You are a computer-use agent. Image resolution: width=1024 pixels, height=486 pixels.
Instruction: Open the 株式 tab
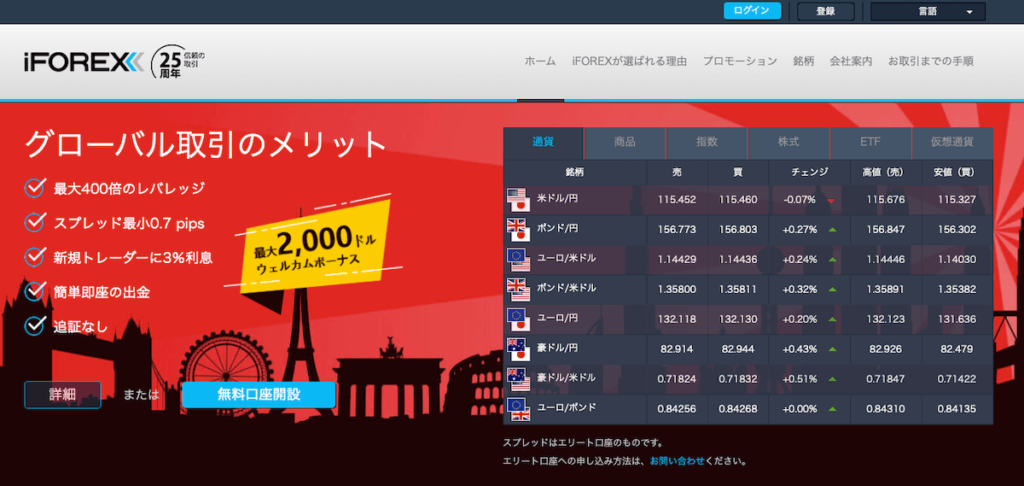click(788, 142)
